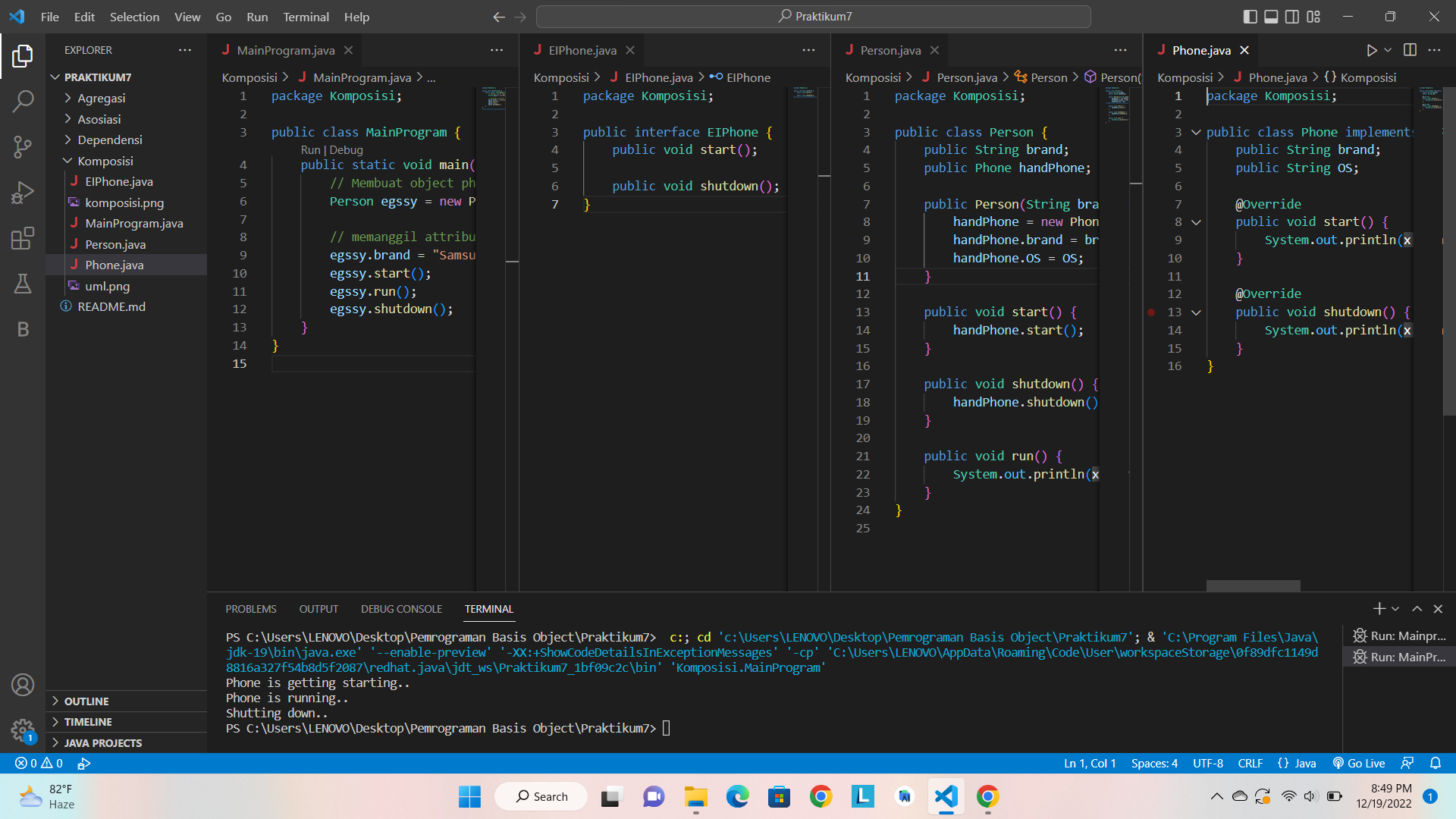Open the Manage settings gear

[23, 730]
